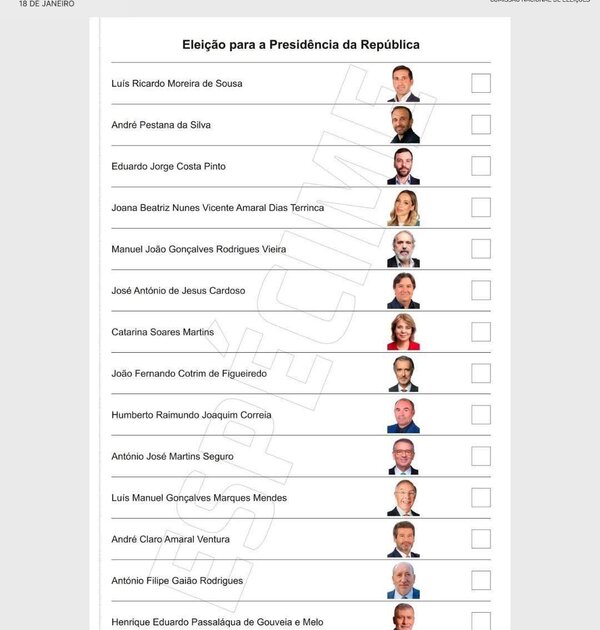This screenshot has width=600, height=630.
Task: Tick António José Martins Seguro's checkbox
Action: coord(481,456)
